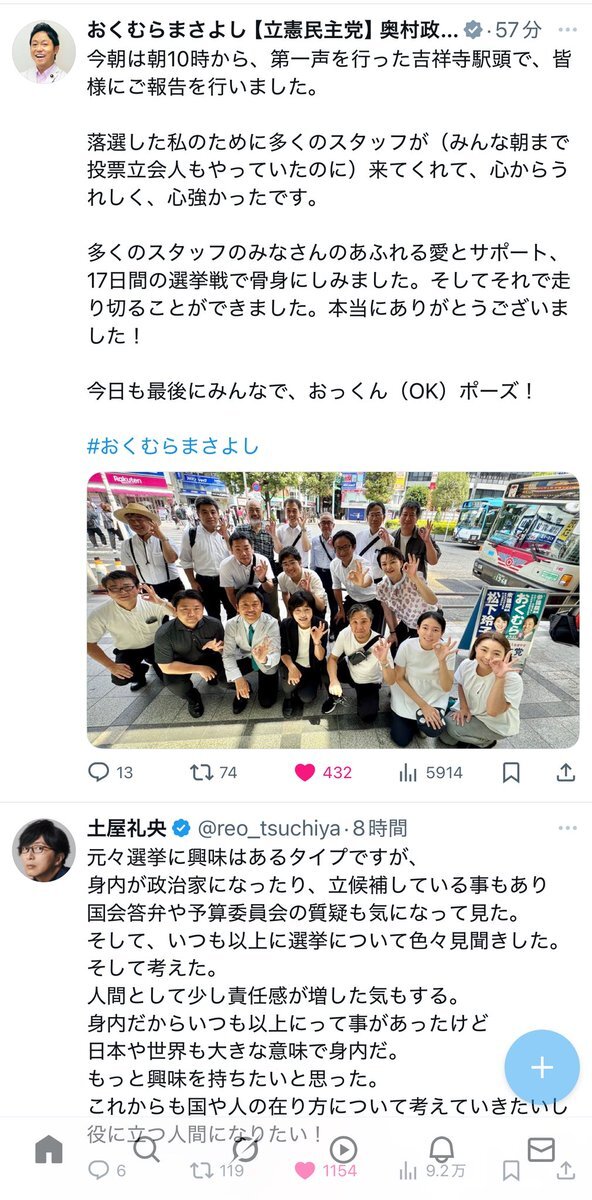Viewport: 592px width, 1200px height.
Task: Open the Notifications bell tab
Action: tap(442, 1150)
